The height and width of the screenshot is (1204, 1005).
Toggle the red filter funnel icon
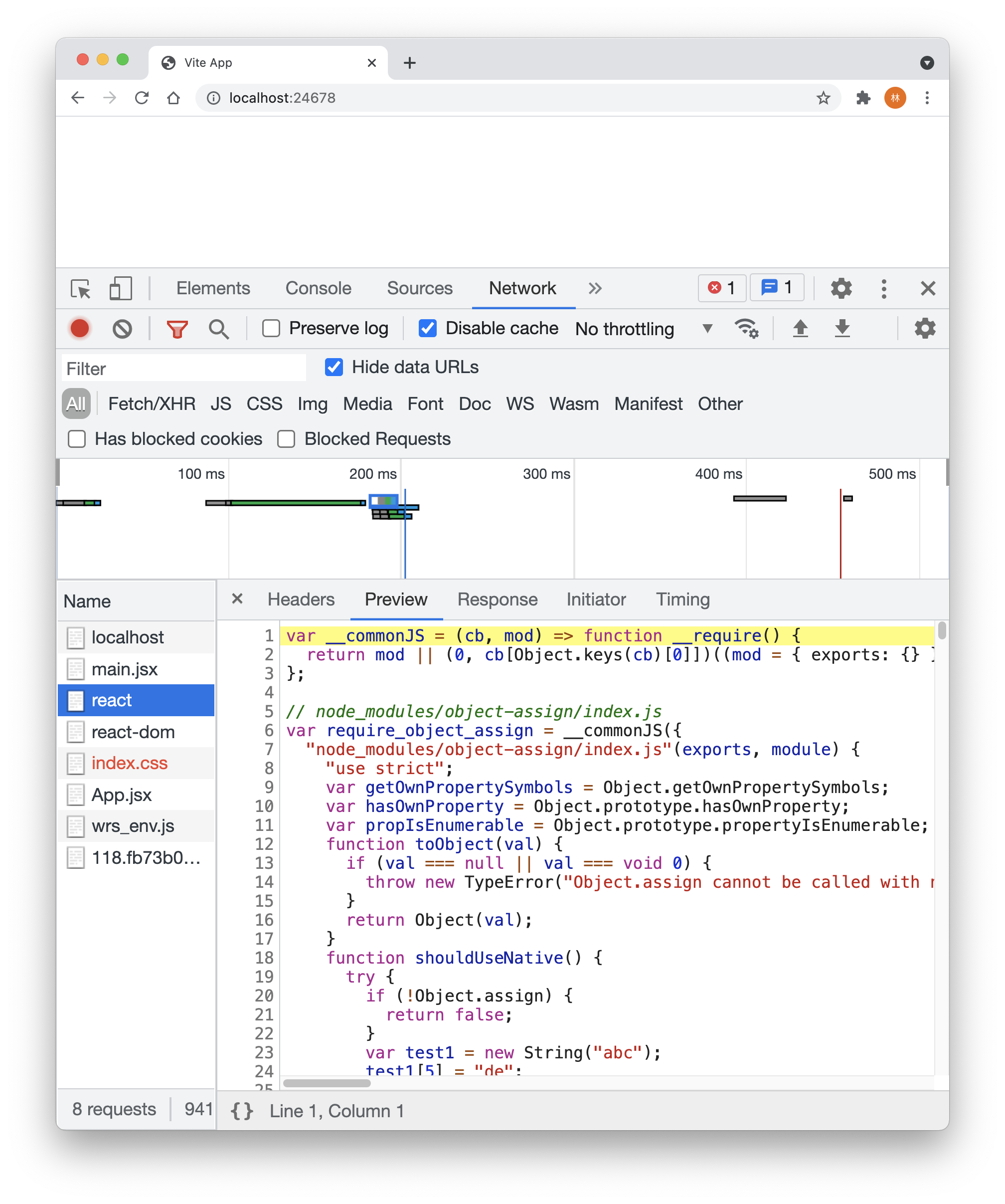tap(177, 329)
